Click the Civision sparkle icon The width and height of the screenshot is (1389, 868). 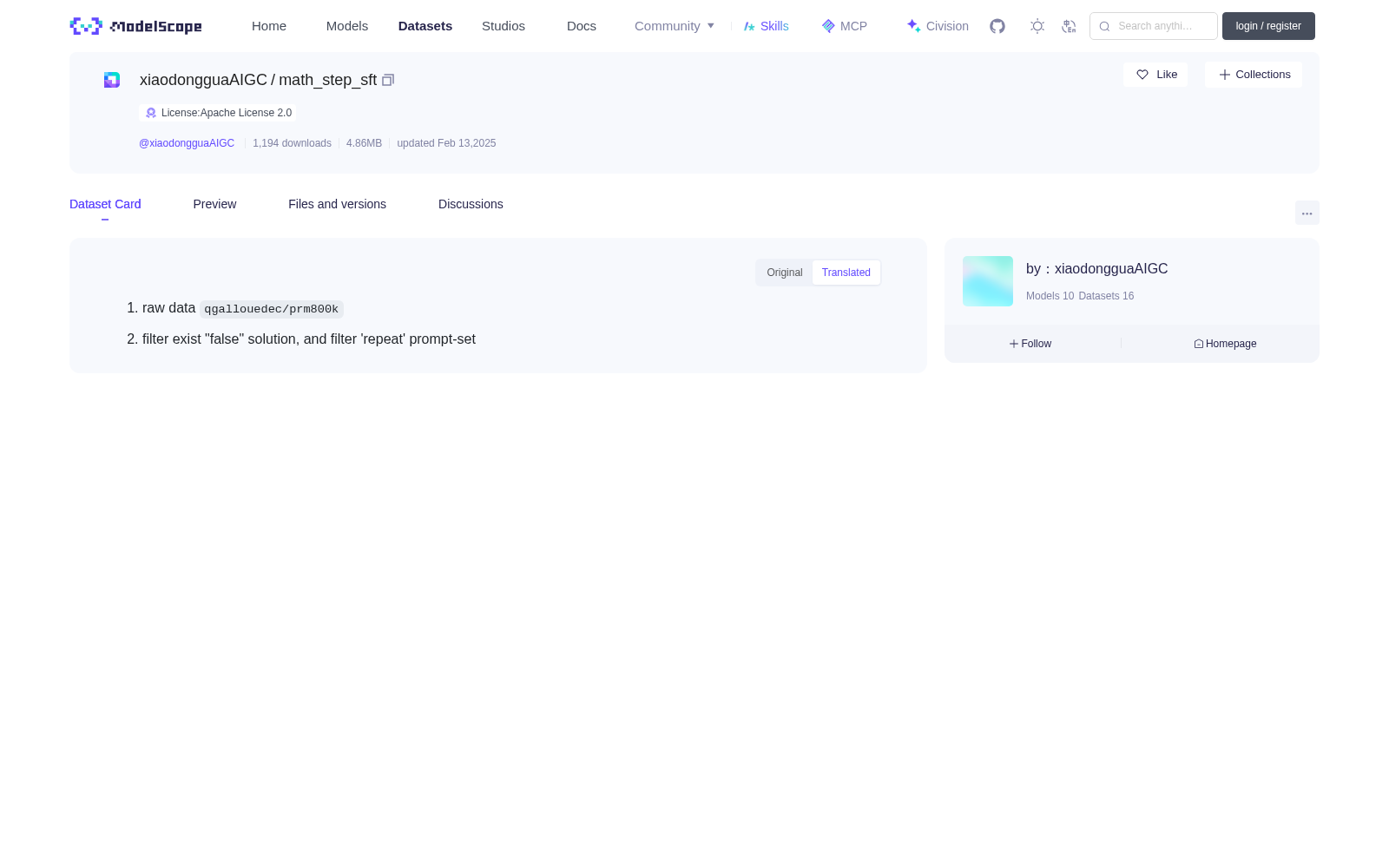point(913,26)
